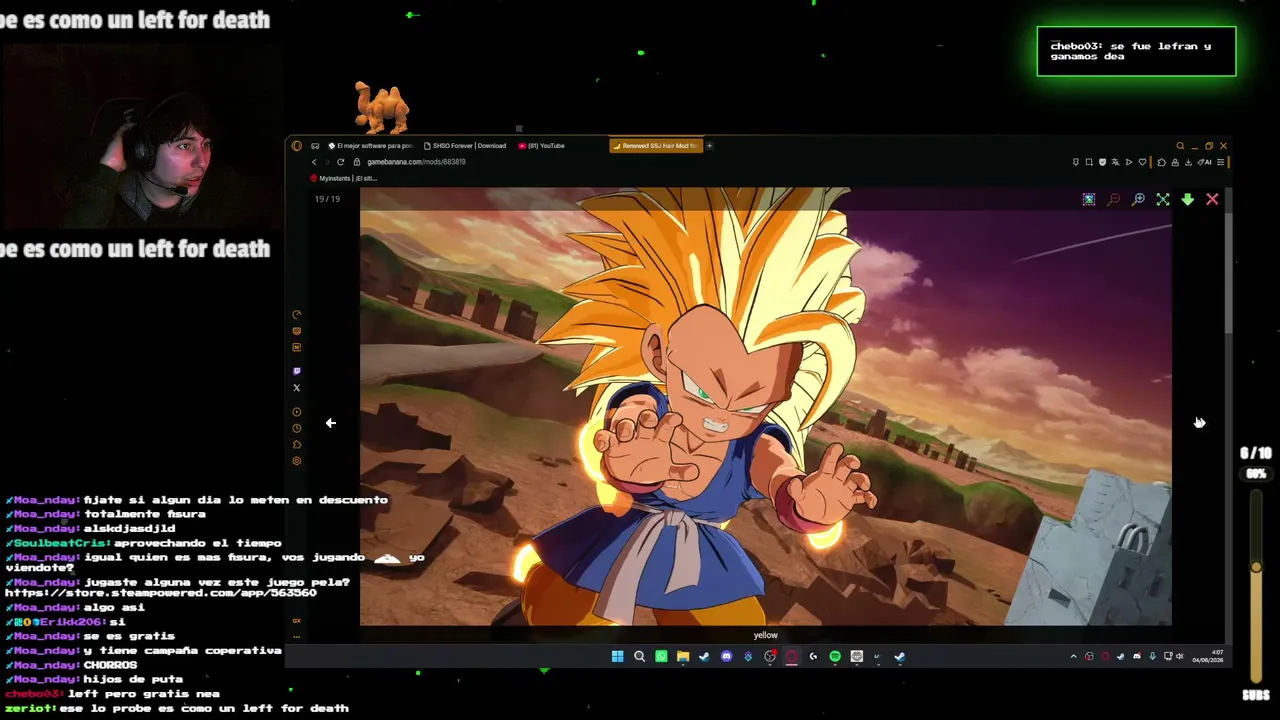The width and height of the screenshot is (1280, 720).
Task: Open the AI assistant button
Action: 1206,162
